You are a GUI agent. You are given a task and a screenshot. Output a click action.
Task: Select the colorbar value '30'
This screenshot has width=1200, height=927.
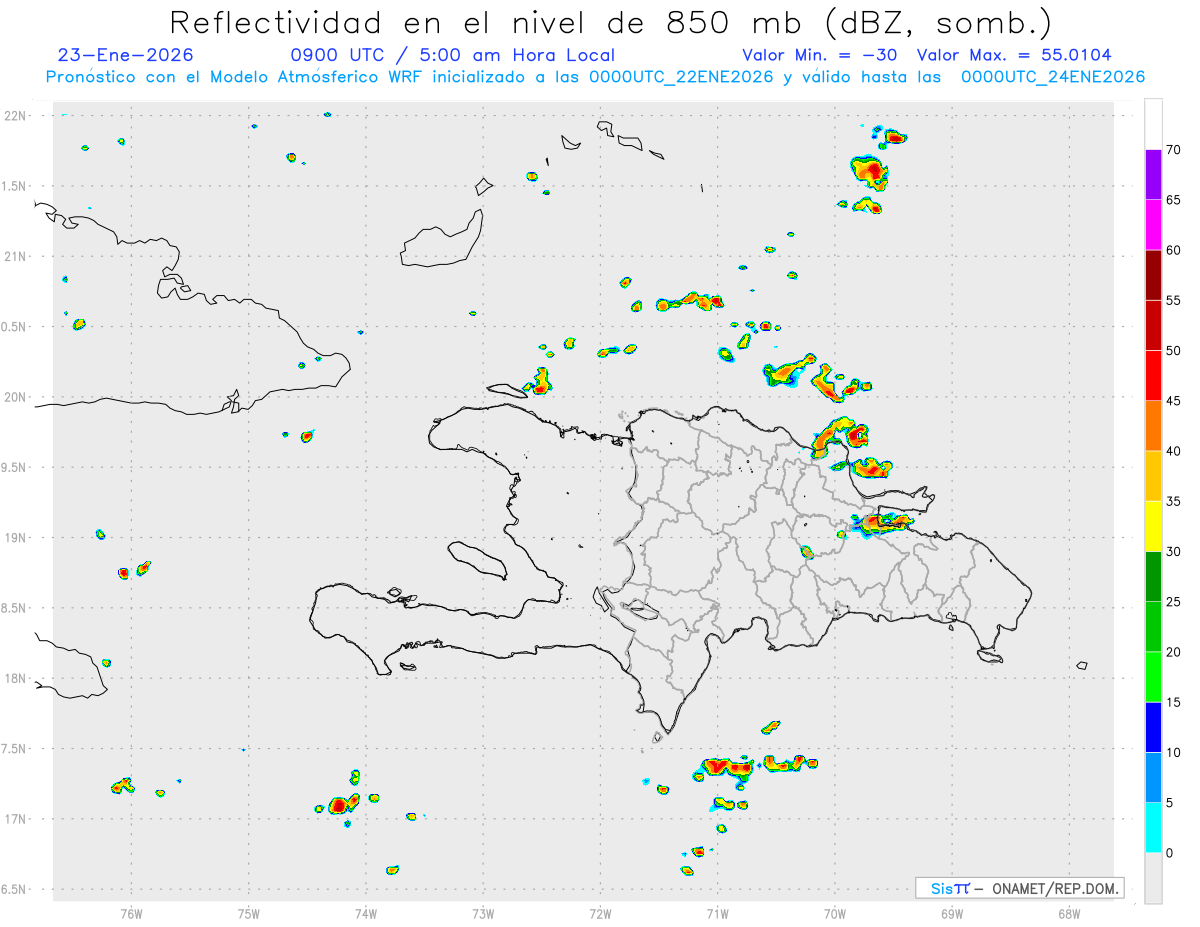point(1173,552)
